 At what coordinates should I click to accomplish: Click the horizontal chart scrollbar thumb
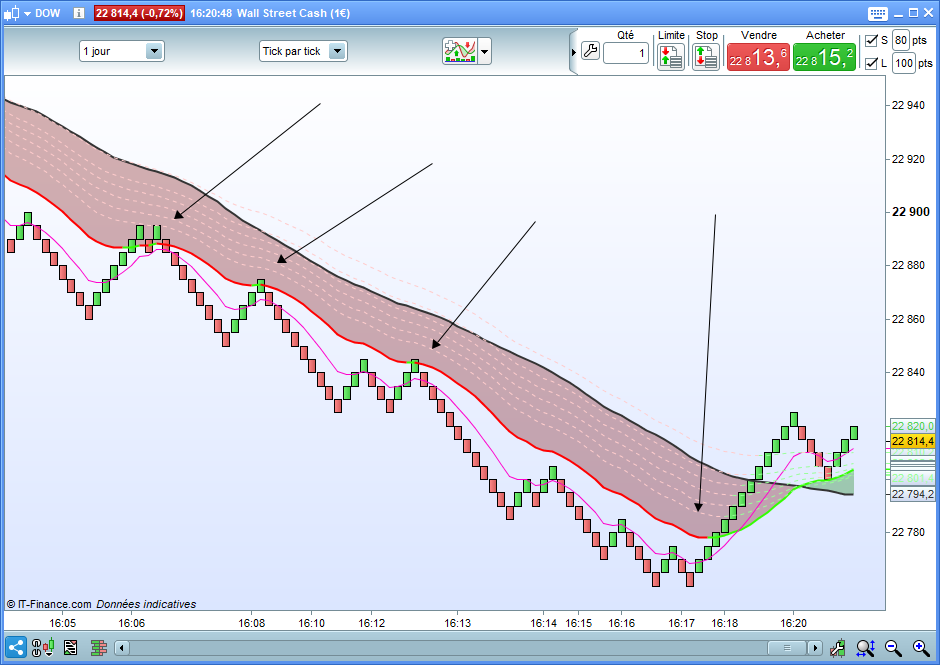[x=787, y=648]
